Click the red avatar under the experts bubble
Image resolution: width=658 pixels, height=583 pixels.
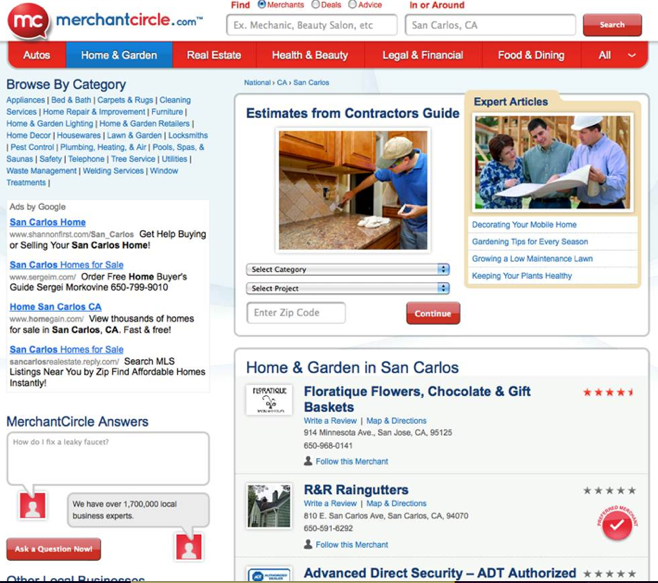click(189, 547)
